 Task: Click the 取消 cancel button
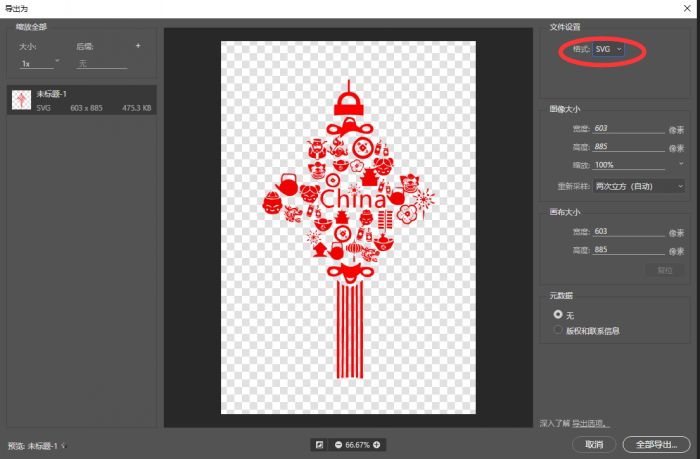(594, 444)
